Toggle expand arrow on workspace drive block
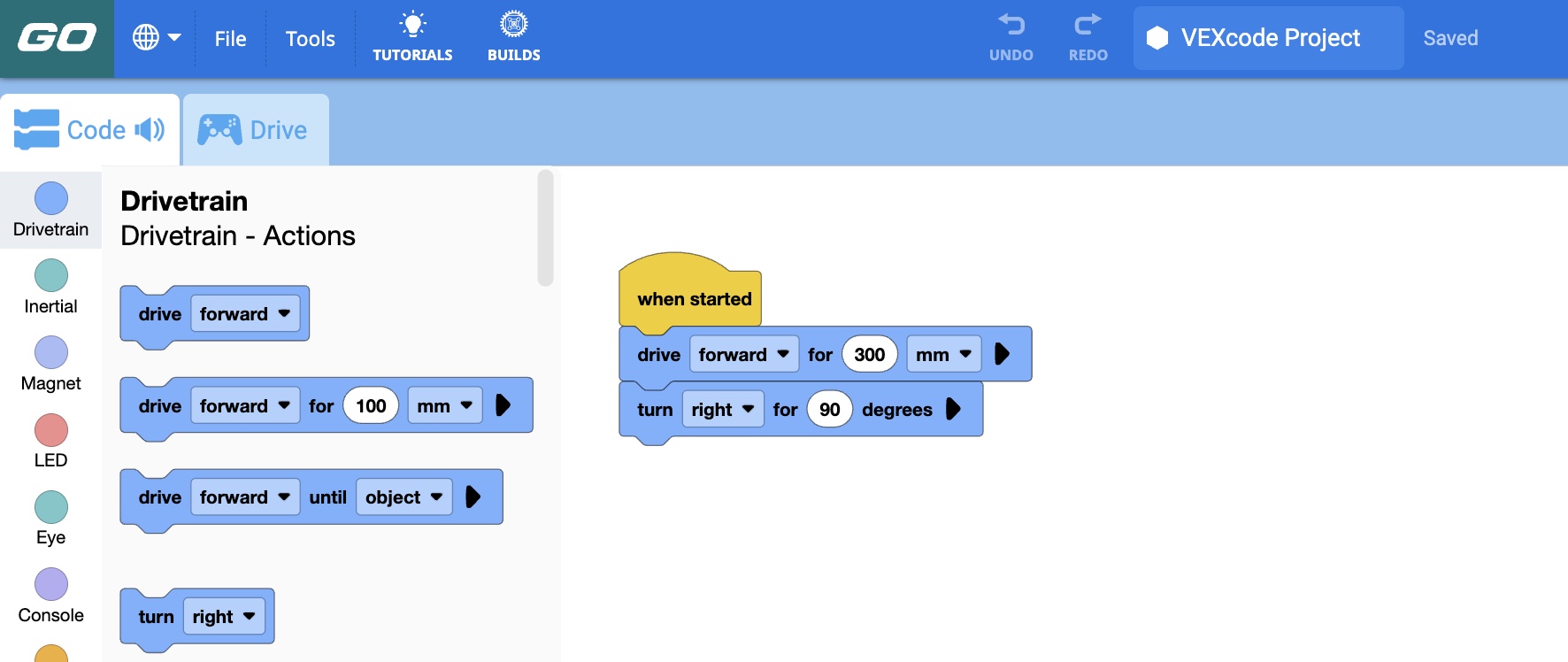 point(1002,354)
